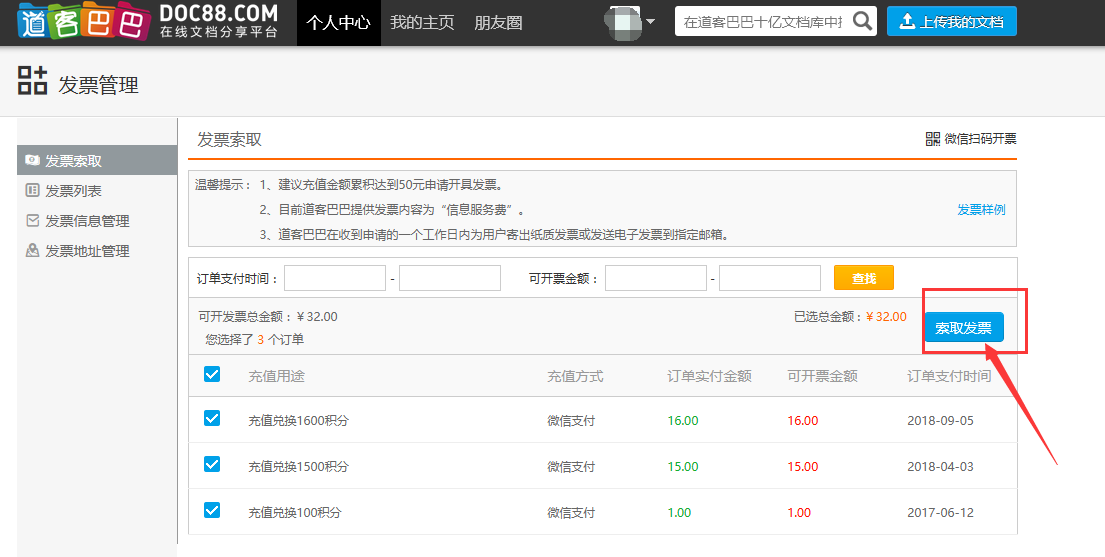Click the green 16.00 paid amount
Image resolution: width=1105 pixels, height=557 pixels.
pyautogui.click(x=683, y=421)
